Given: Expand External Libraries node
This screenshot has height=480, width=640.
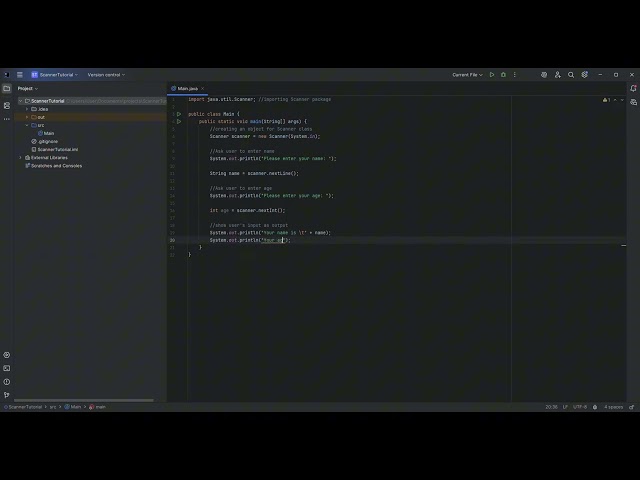Looking at the screenshot, I should tap(20, 158).
